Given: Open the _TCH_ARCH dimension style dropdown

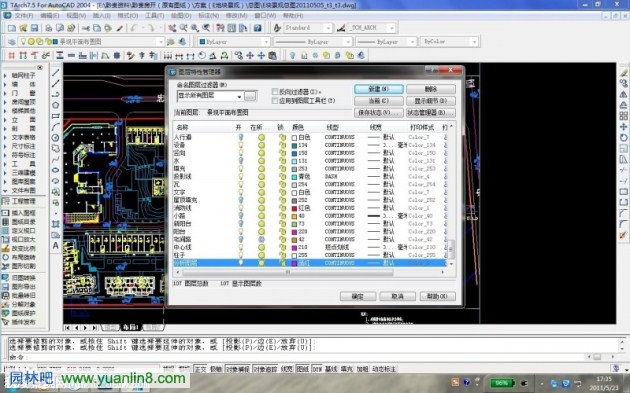Looking at the screenshot, I should tap(392, 28).
